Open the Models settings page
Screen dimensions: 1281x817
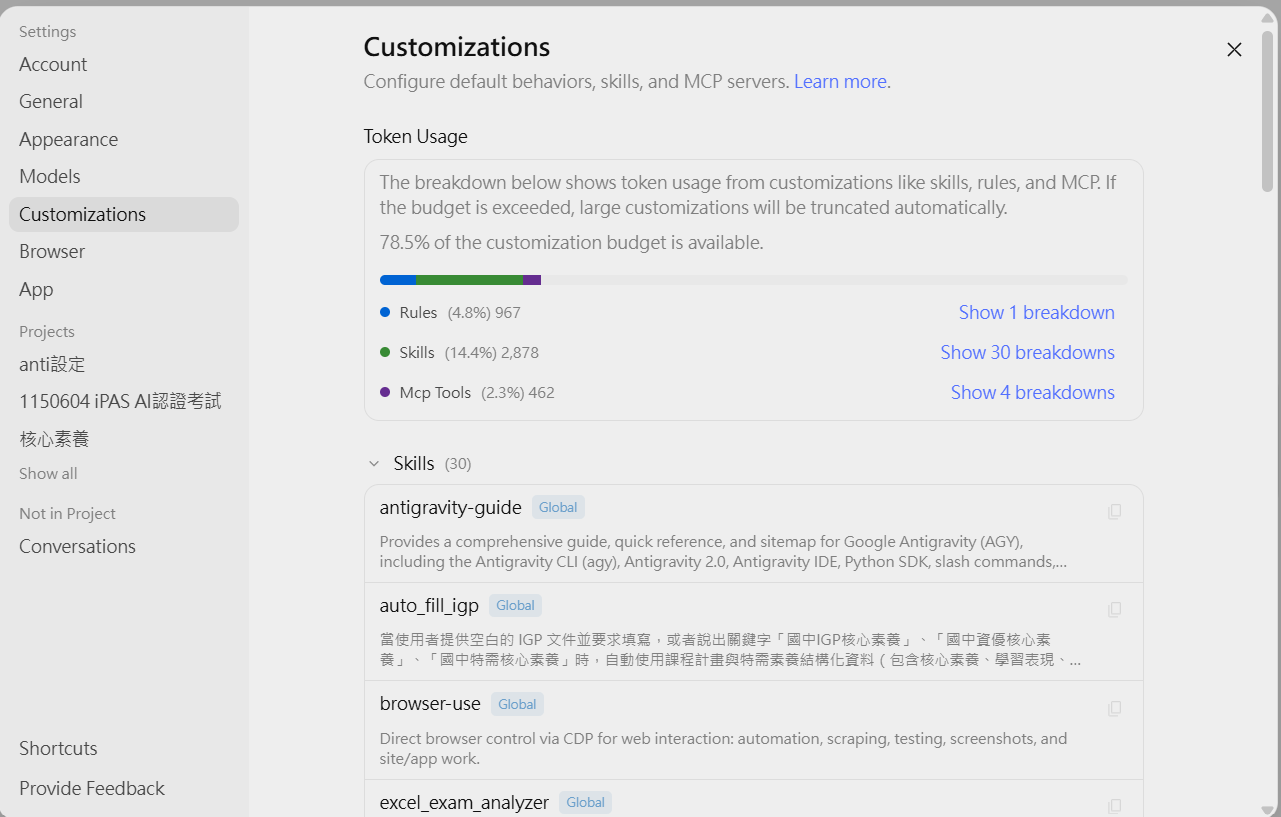(x=124, y=176)
